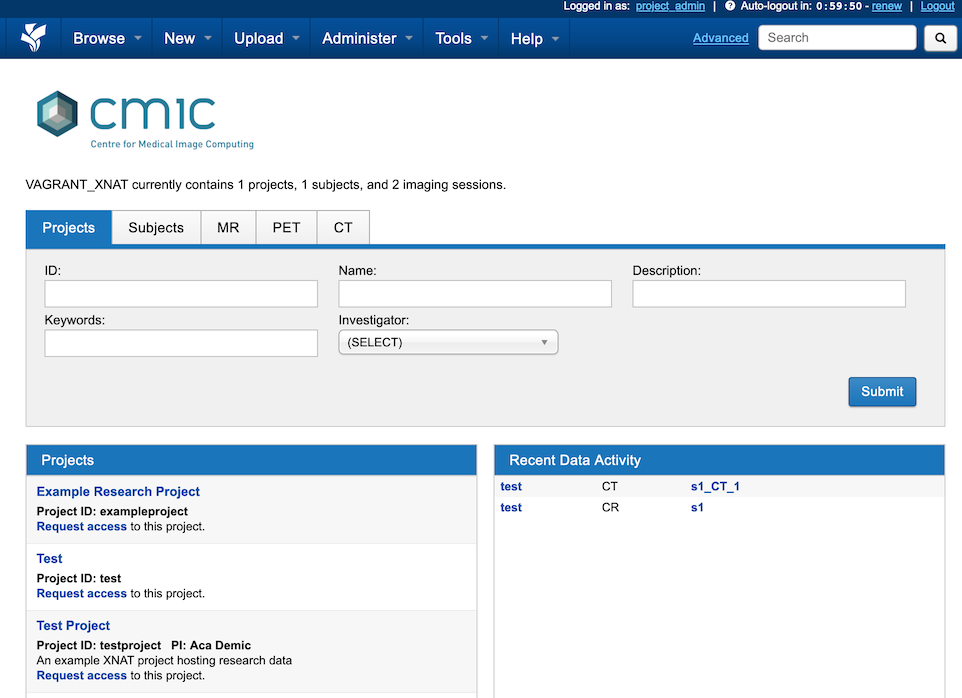Switch to the Subjects tab
This screenshot has width=962, height=698.
click(156, 228)
